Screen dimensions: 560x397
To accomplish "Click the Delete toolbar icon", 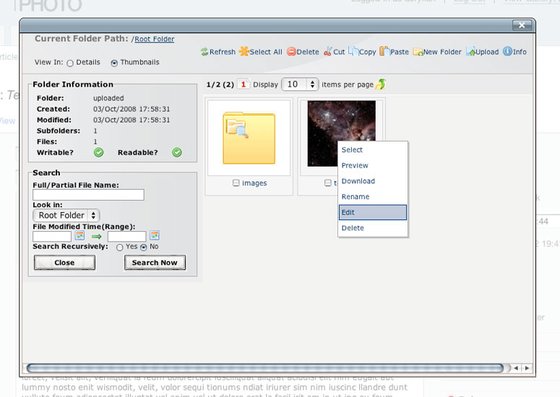I will (291, 52).
